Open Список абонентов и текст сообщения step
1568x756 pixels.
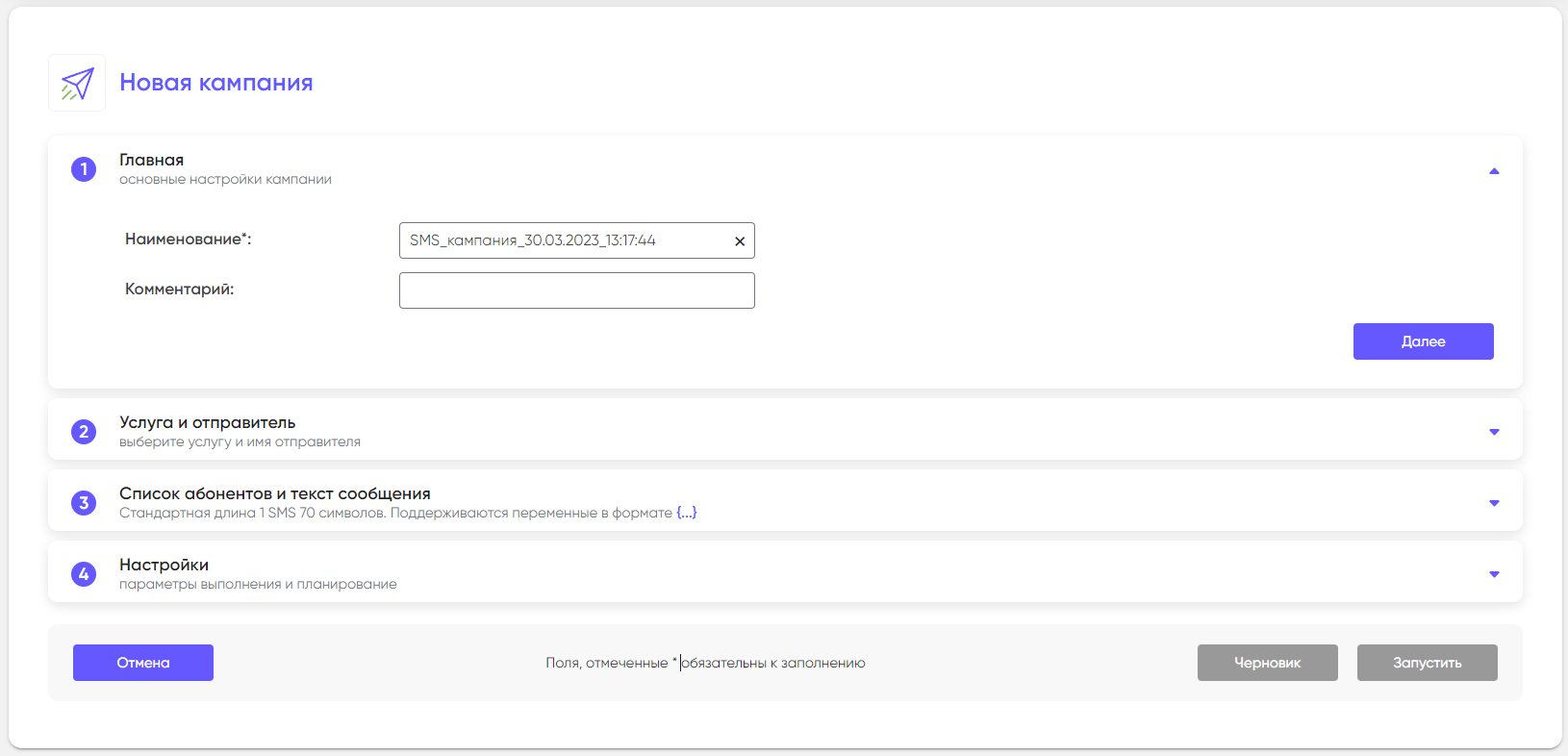pyautogui.click(x=274, y=493)
